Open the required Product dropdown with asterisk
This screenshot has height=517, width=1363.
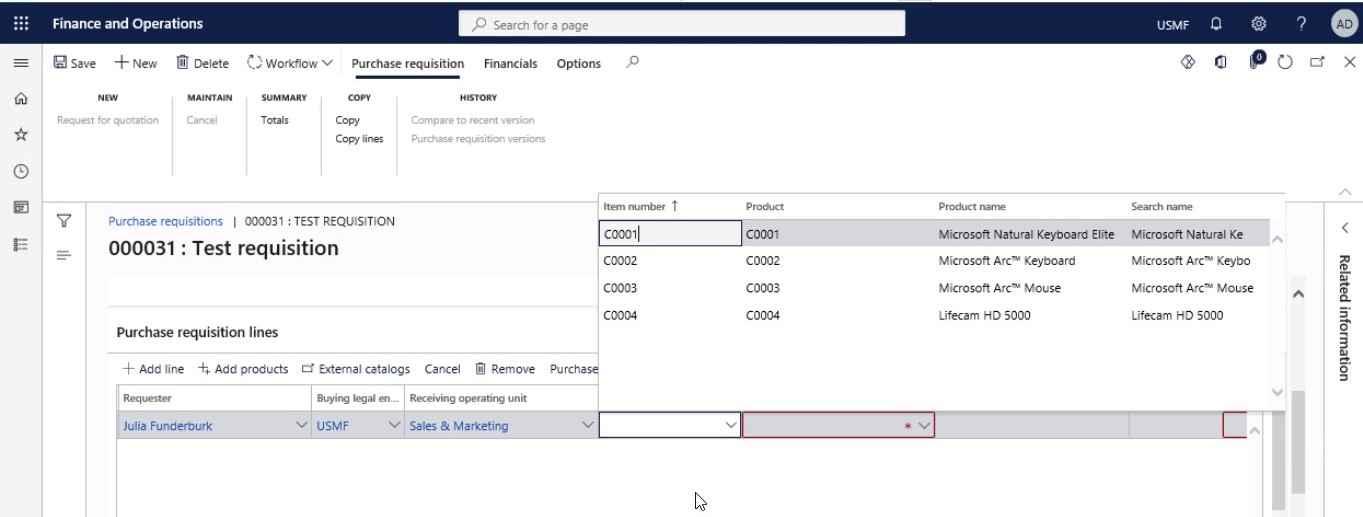click(x=924, y=426)
